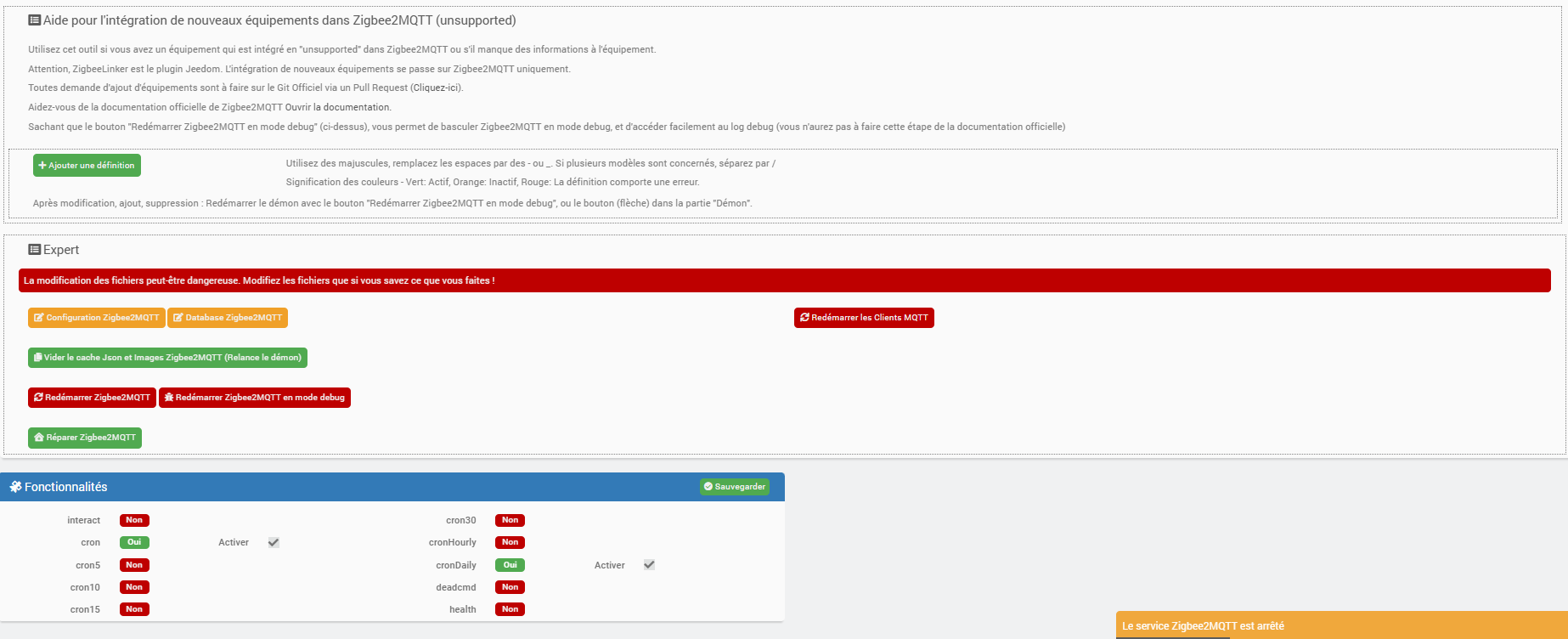
Task: Click the cronHourly label
Action: [x=453, y=542]
